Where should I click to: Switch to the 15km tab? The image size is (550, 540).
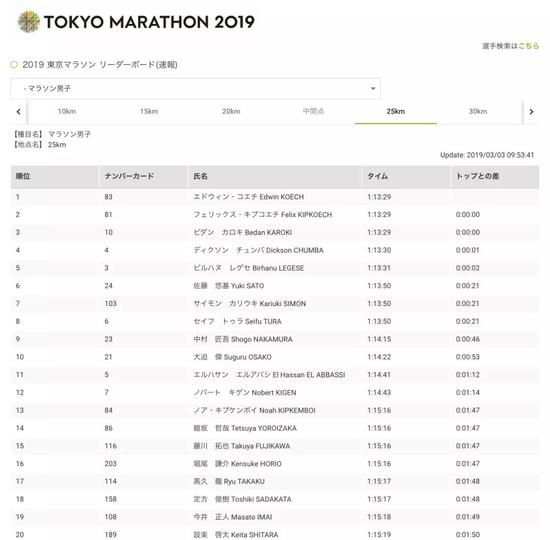pos(149,112)
